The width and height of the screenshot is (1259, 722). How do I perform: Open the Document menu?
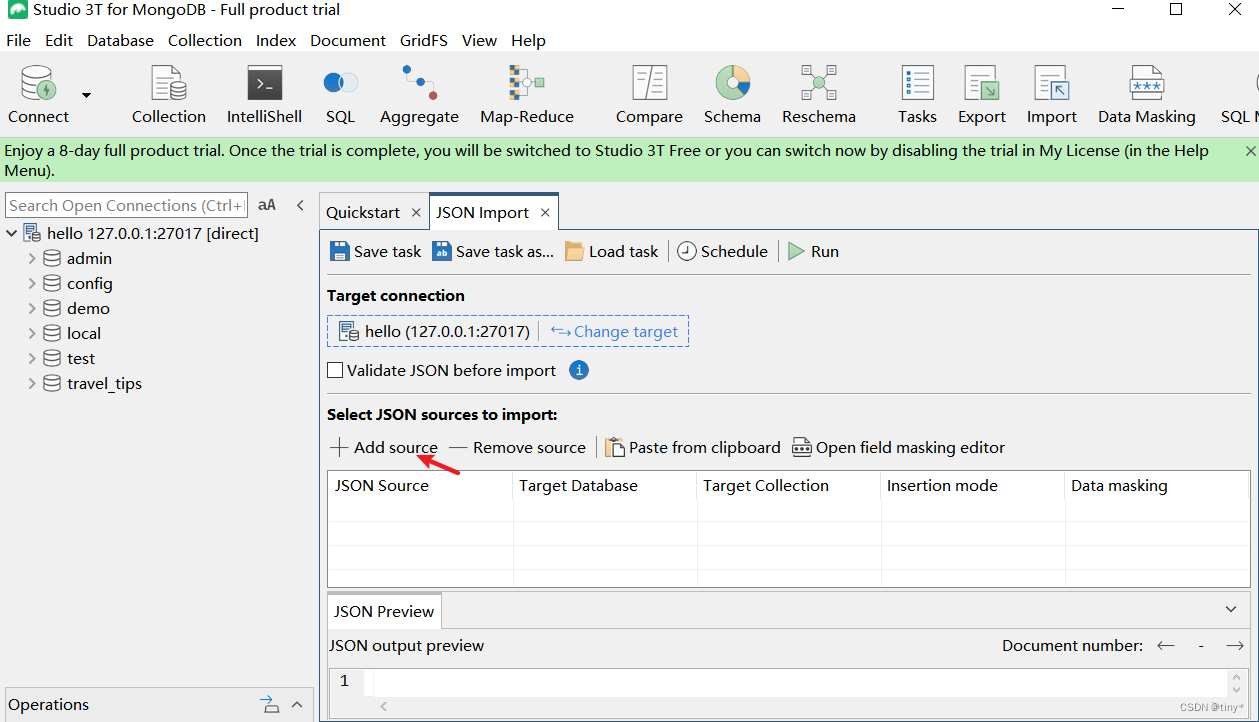click(348, 40)
